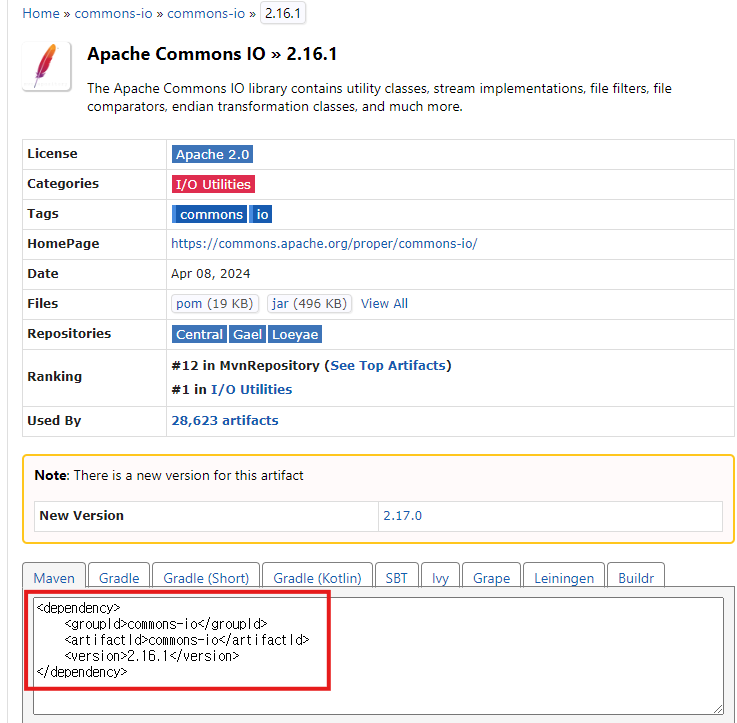The width and height of the screenshot is (737, 723).
Task: Open 28,623 artifacts usage link
Action: pyautogui.click(x=225, y=421)
